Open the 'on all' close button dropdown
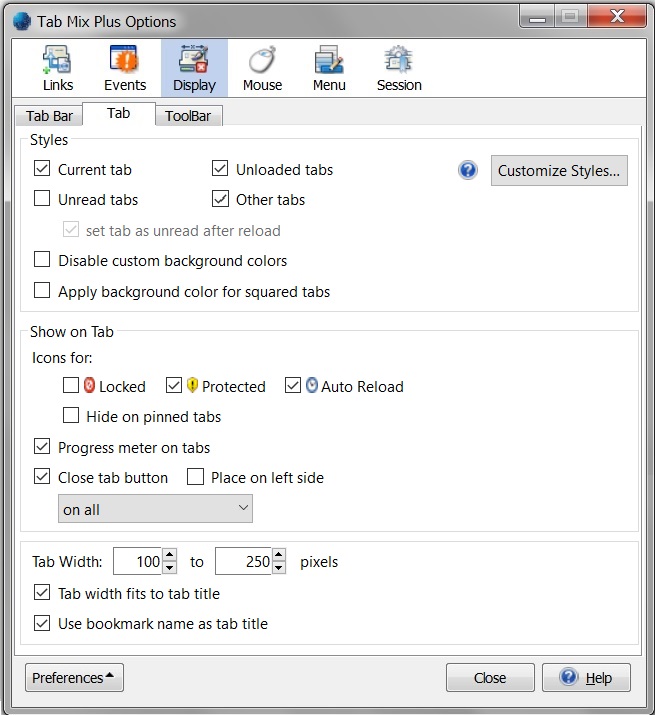655x715 pixels. tap(155, 508)
